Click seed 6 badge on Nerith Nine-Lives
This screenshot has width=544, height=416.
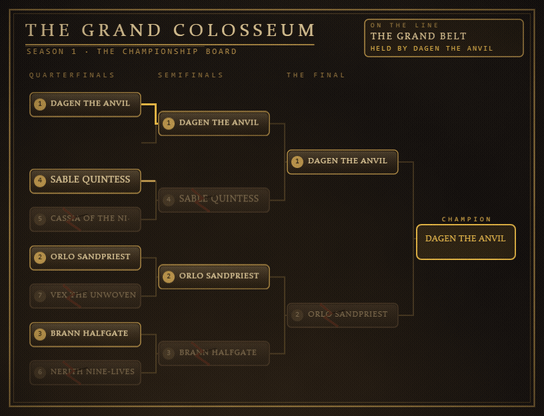pyautogui.click(x=40, y=372)
